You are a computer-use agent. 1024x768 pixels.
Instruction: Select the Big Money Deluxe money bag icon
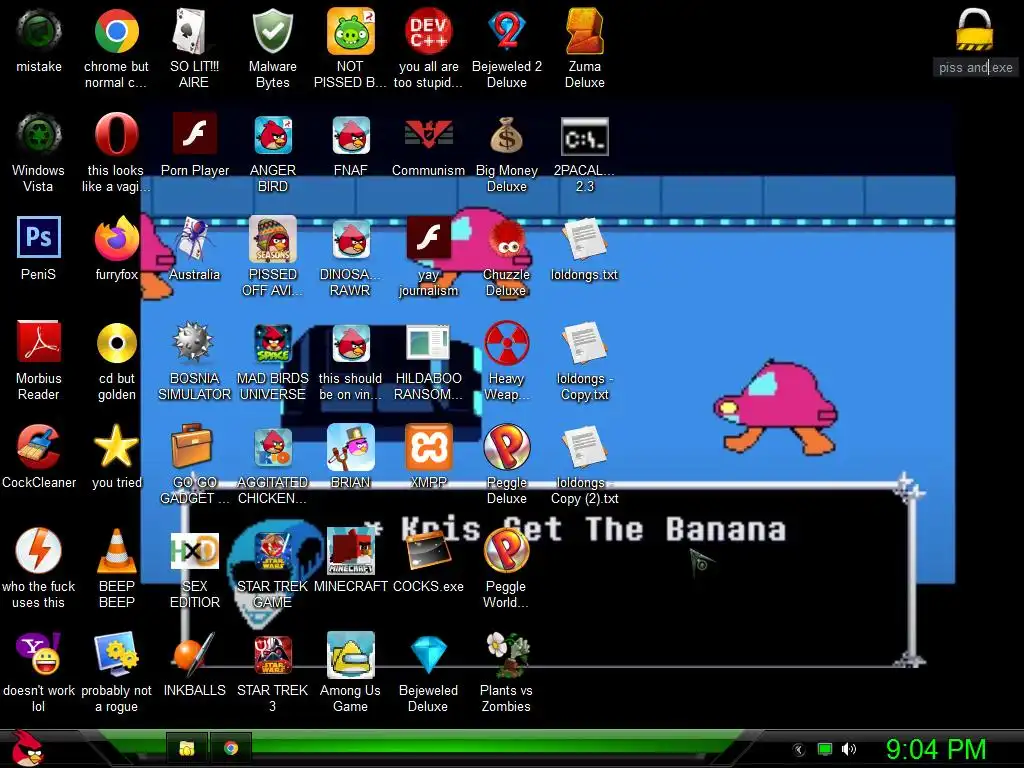[507, 136]
